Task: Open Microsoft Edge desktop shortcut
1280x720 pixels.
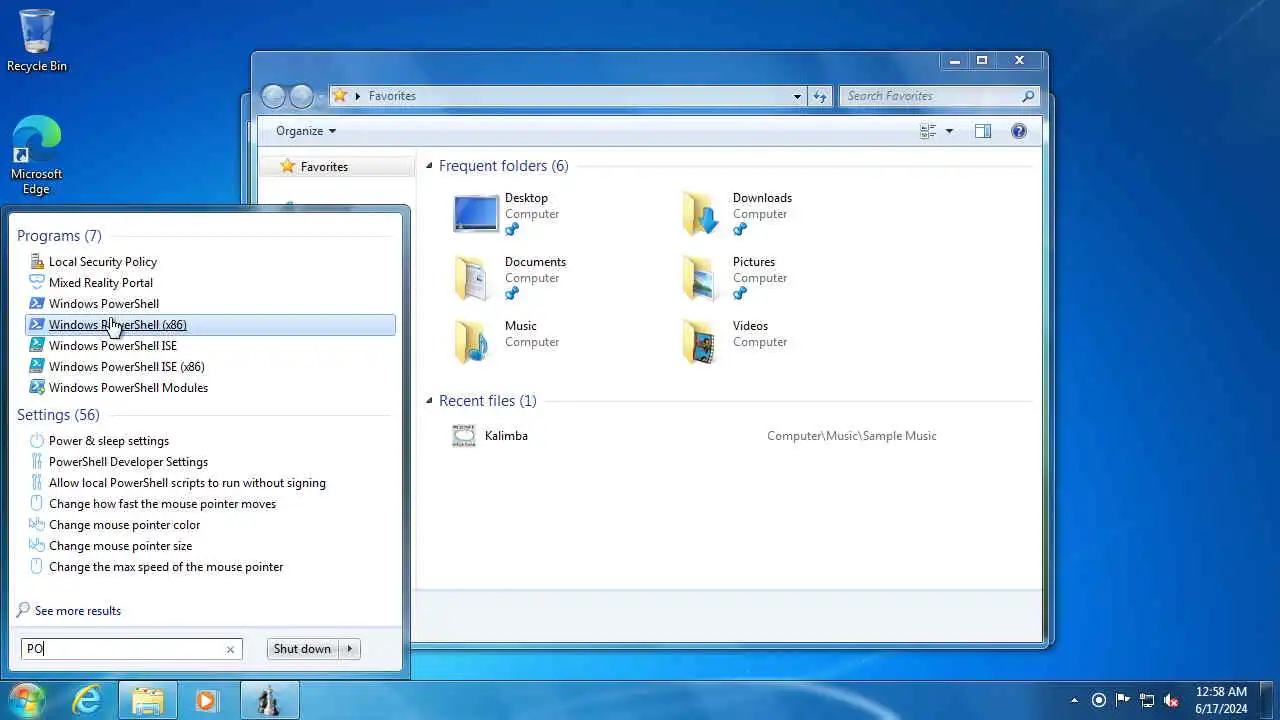Action: pos(36,156)
